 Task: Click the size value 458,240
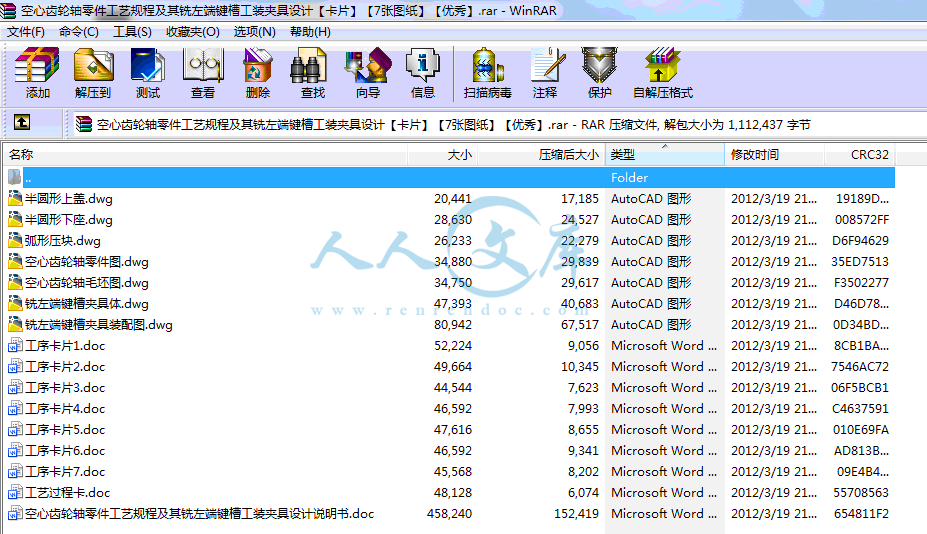(449, 513)
